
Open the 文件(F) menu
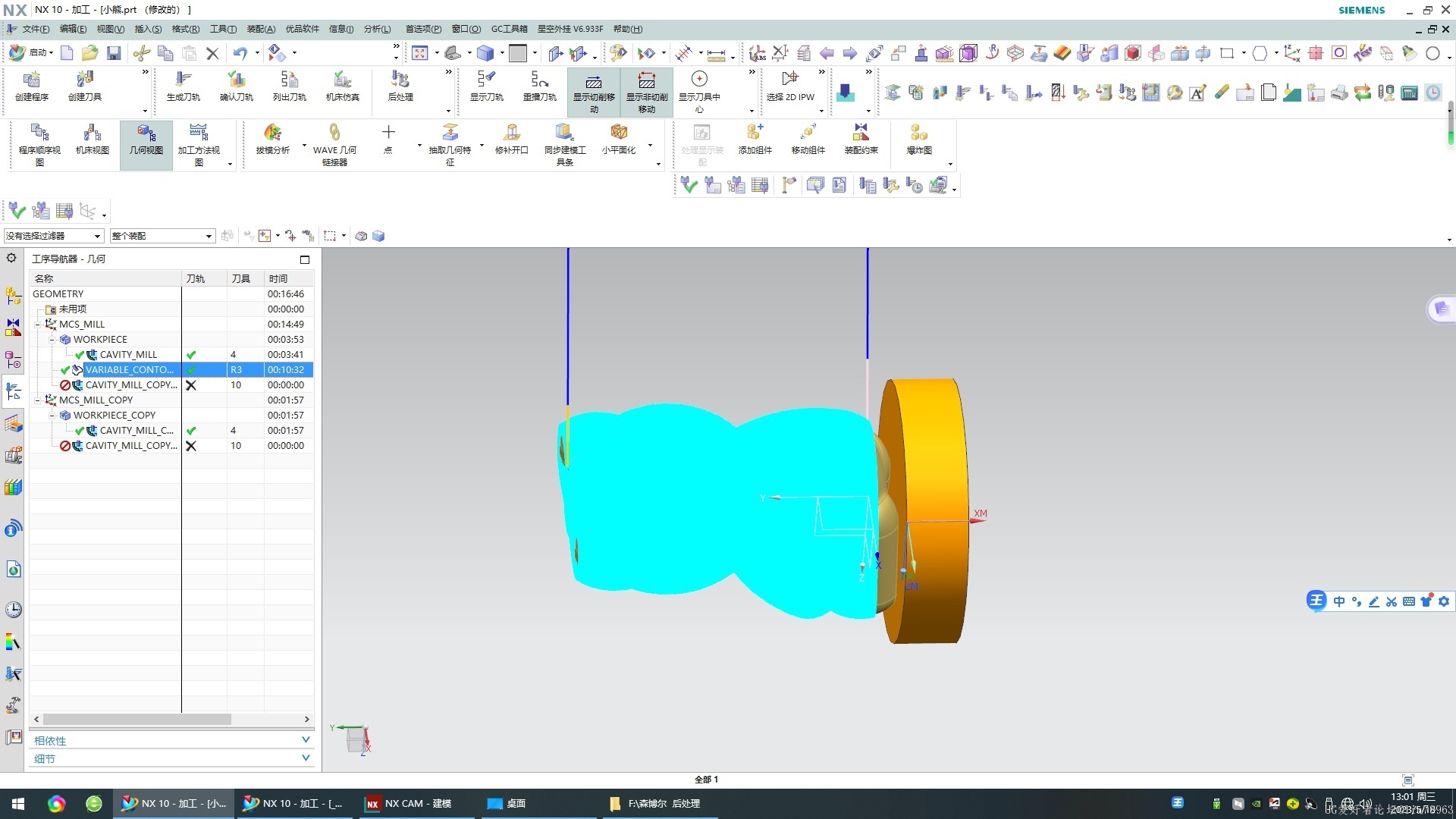pos(36,29)
